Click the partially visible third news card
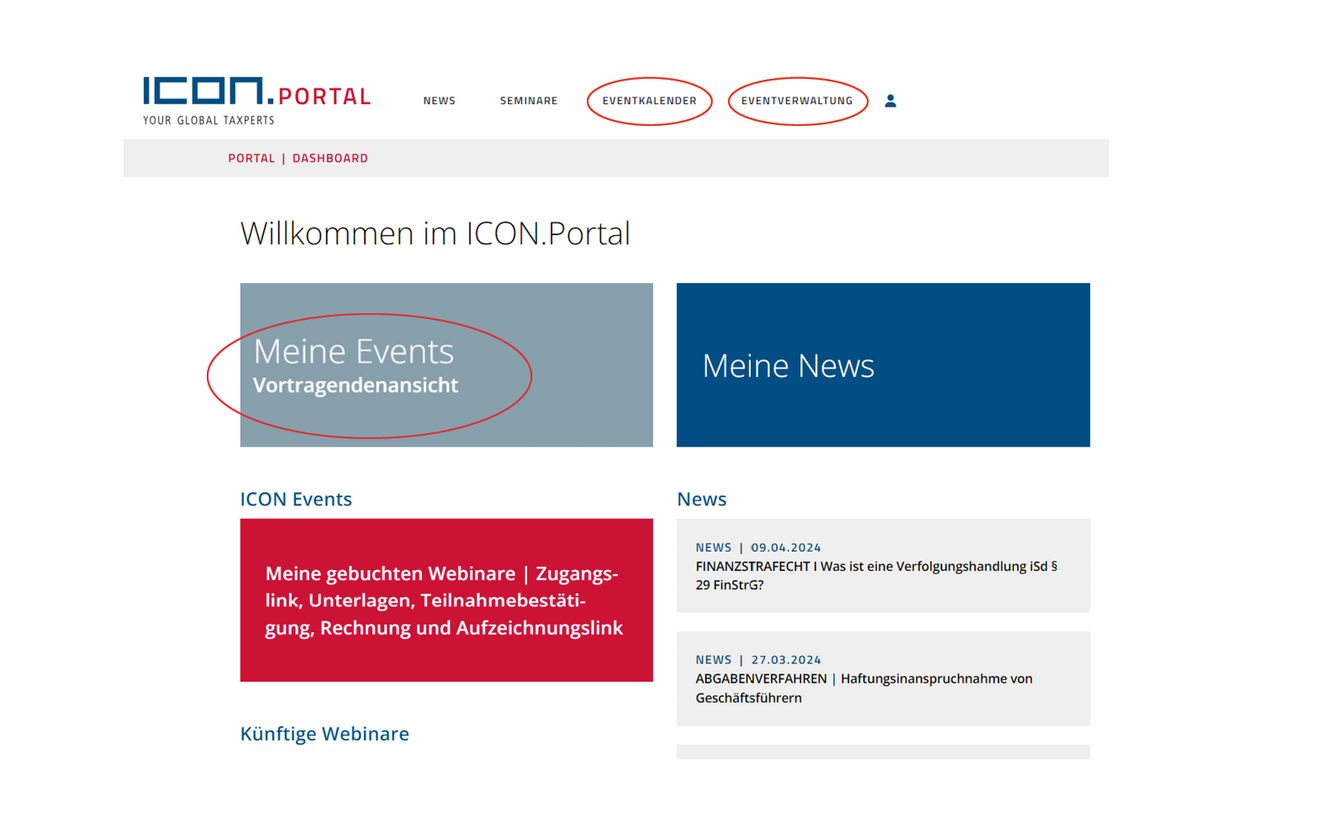Screen dimensions: 1340x822 click(x=883, y=752)
